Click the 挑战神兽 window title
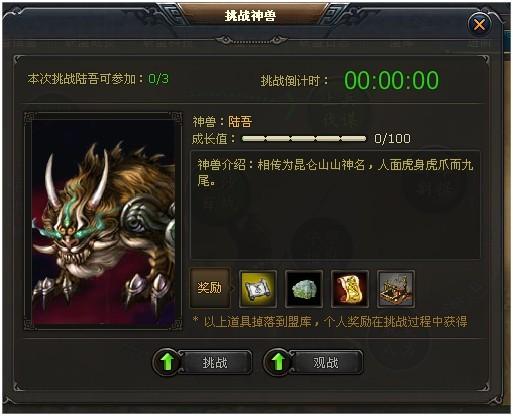Viewport: 513px width, 416px height. (x=250, y=15)
